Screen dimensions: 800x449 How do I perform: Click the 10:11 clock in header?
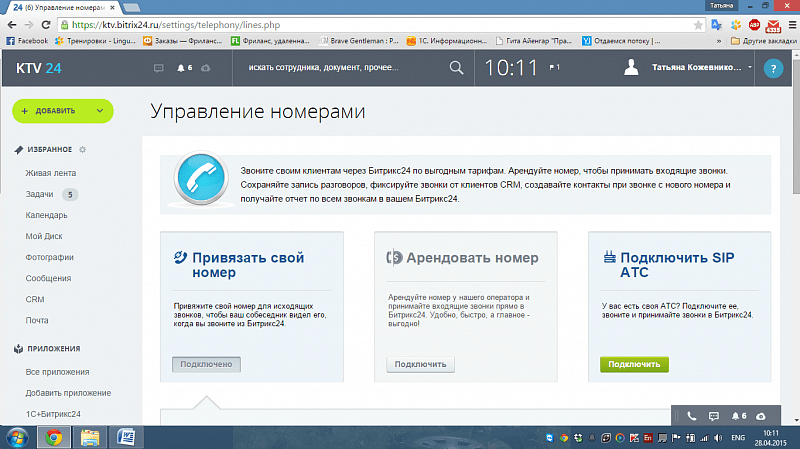(512, 68)
